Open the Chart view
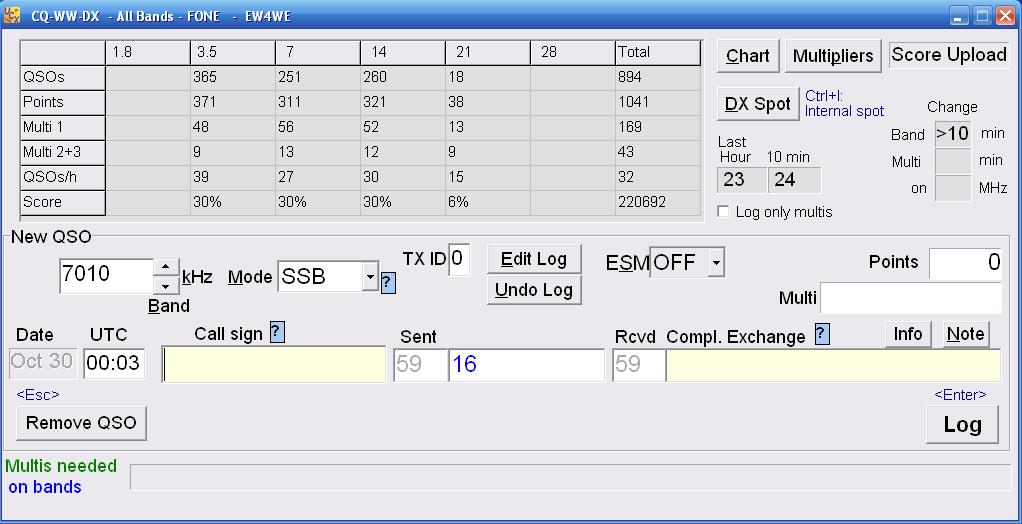The width and height of the screenshot is (1022, 524). tap(747, 56)
